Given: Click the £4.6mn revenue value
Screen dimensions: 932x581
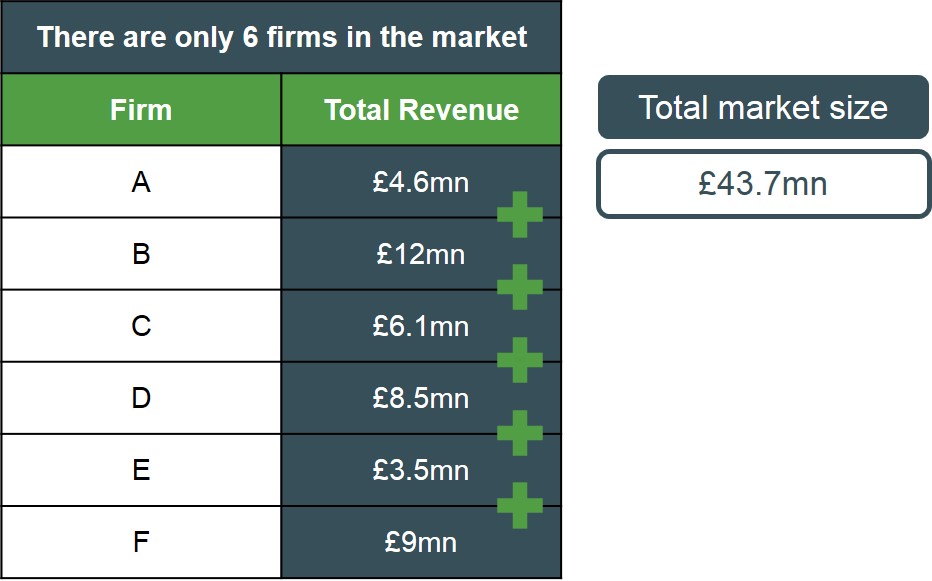Looking at the screenshot, I should tap(420, 182).
